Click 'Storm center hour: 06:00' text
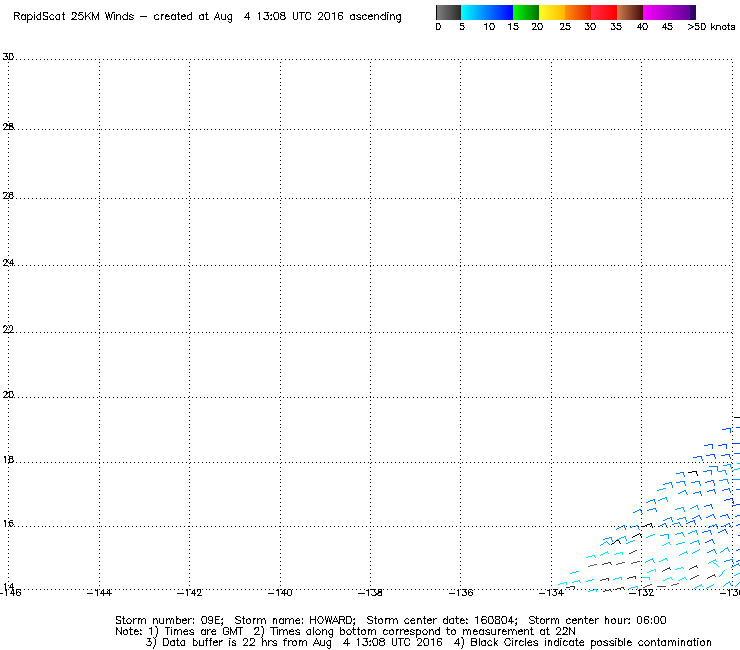The image size is (740, 650). tap(597, 620)
